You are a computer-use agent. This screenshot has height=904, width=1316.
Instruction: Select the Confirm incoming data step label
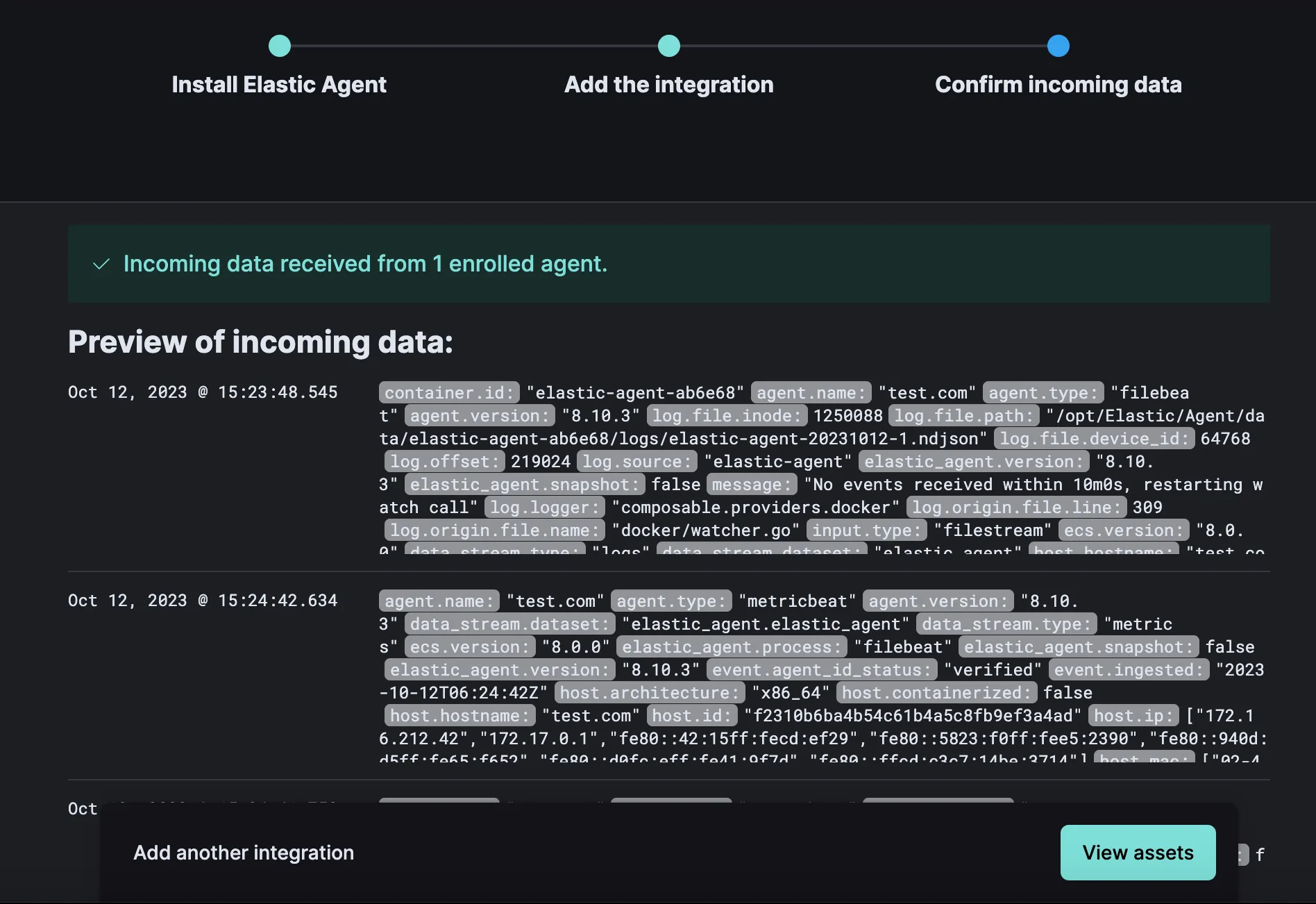[x=1058, y=85]
